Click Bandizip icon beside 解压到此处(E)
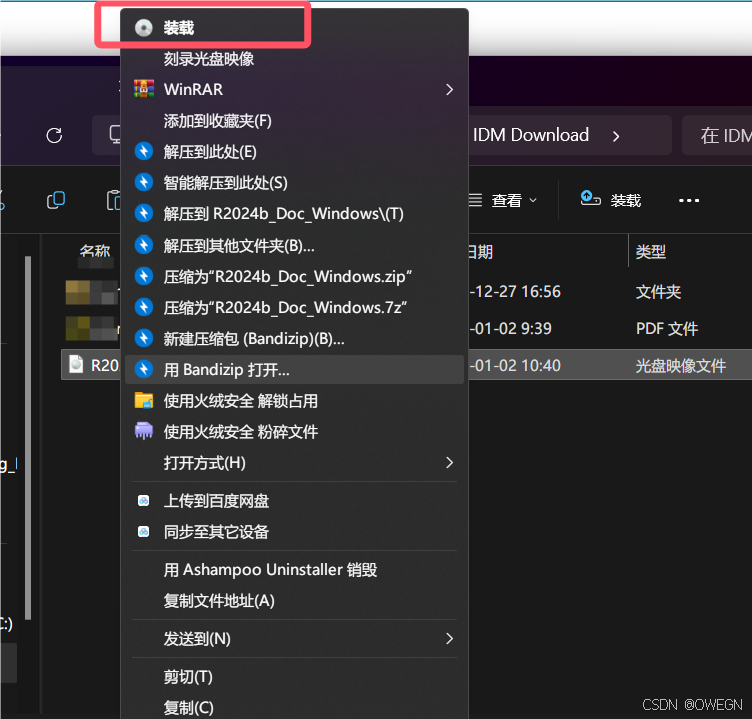Viewport: 752px width, 719px height. point(143,151)
